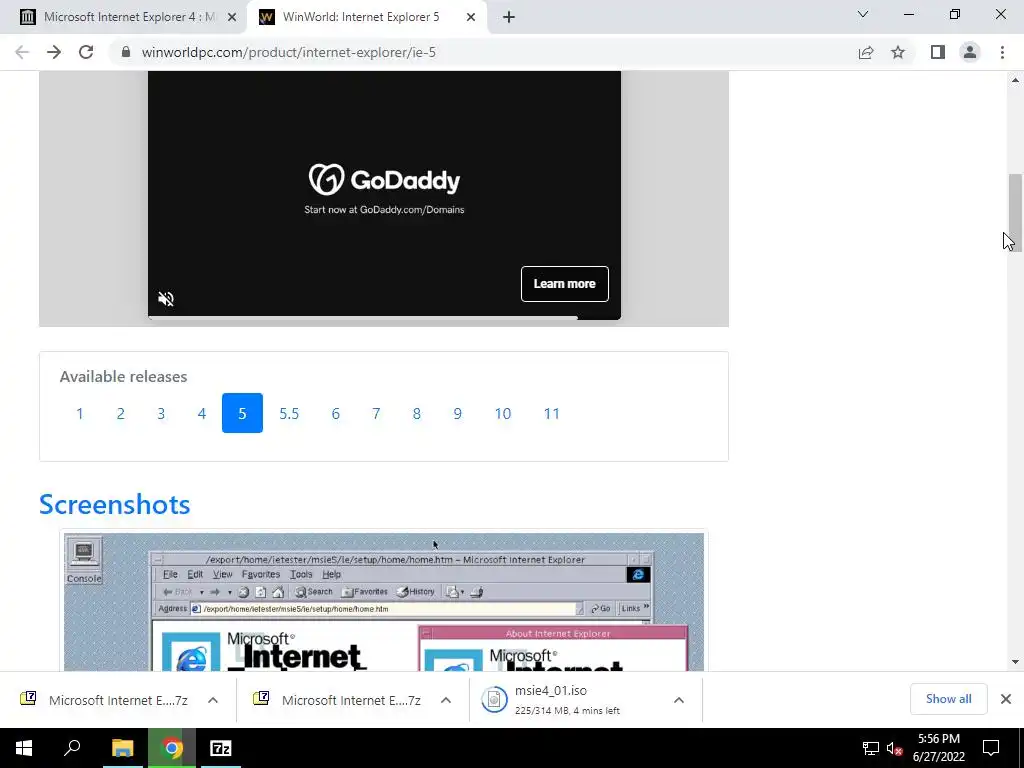Open File Explorer from the taskbar
Image resolution: width=1024 pixels, height=768 pixels.
point(122,748)
